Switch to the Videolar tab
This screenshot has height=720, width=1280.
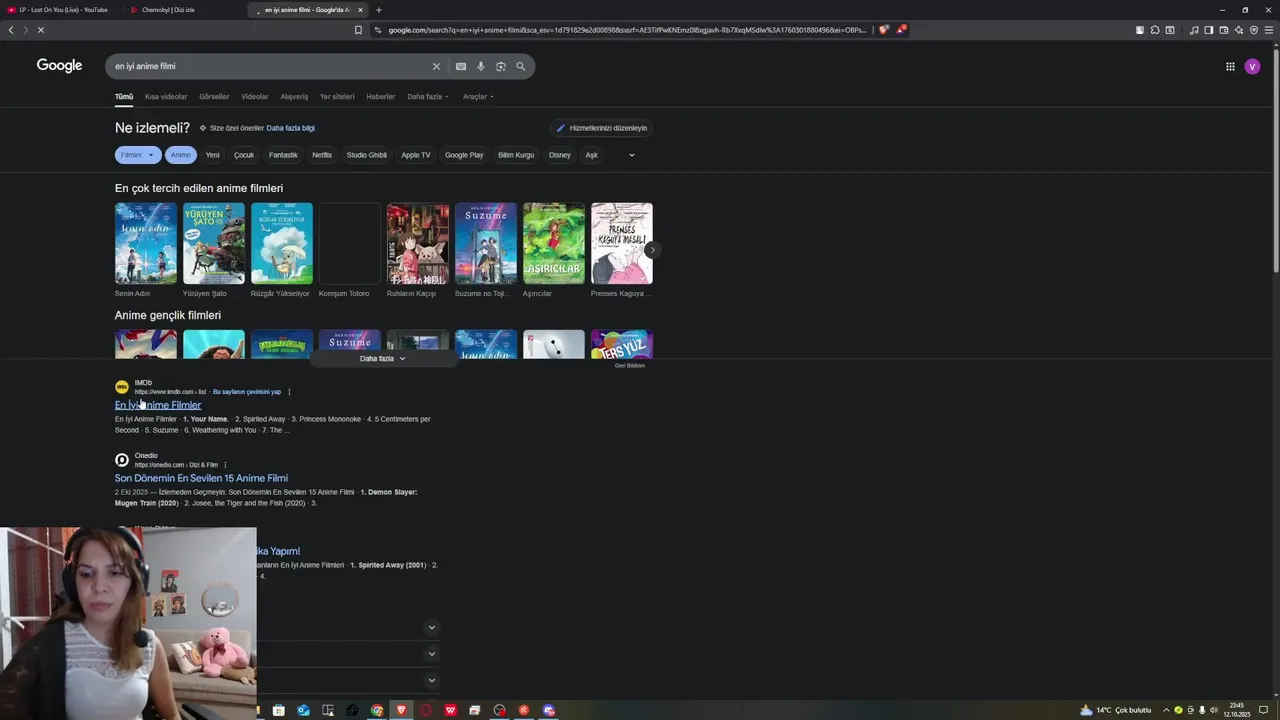[255, 97]
